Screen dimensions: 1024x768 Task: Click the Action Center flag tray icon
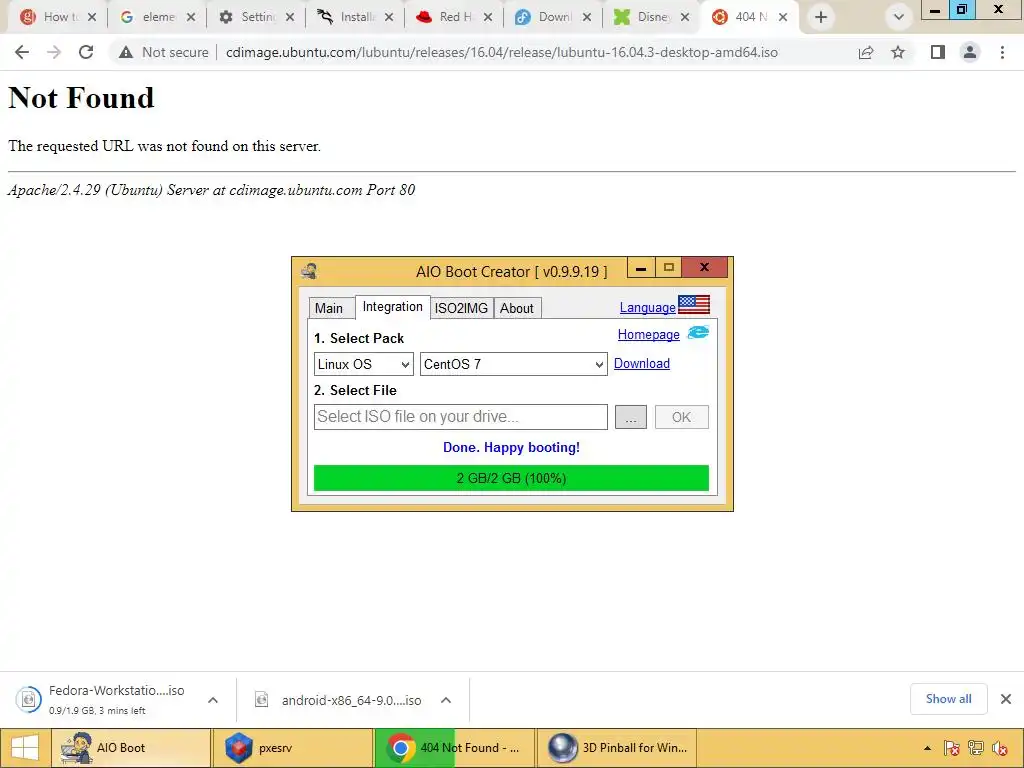pos(952,748)
